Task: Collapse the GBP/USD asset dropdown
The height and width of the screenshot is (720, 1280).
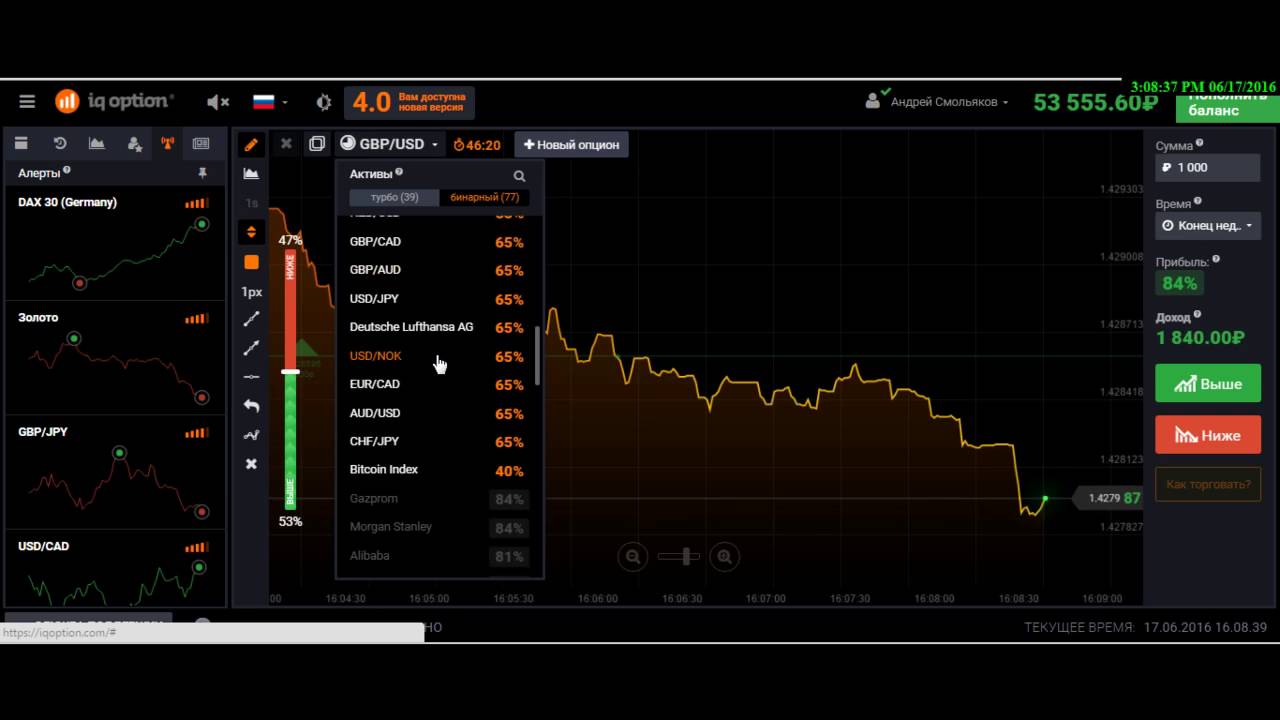Action: (x=389, y=144)
